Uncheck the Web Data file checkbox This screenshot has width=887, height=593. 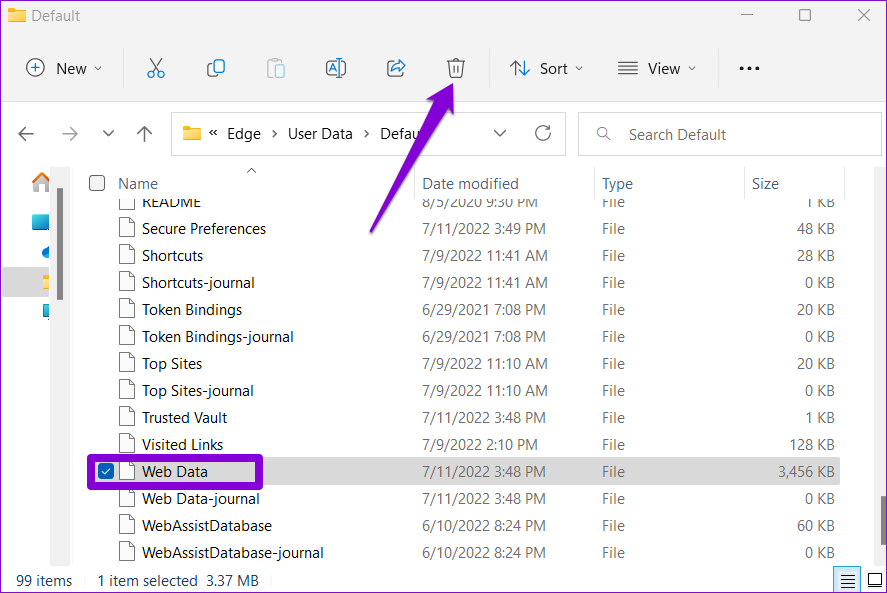(106, 472)
